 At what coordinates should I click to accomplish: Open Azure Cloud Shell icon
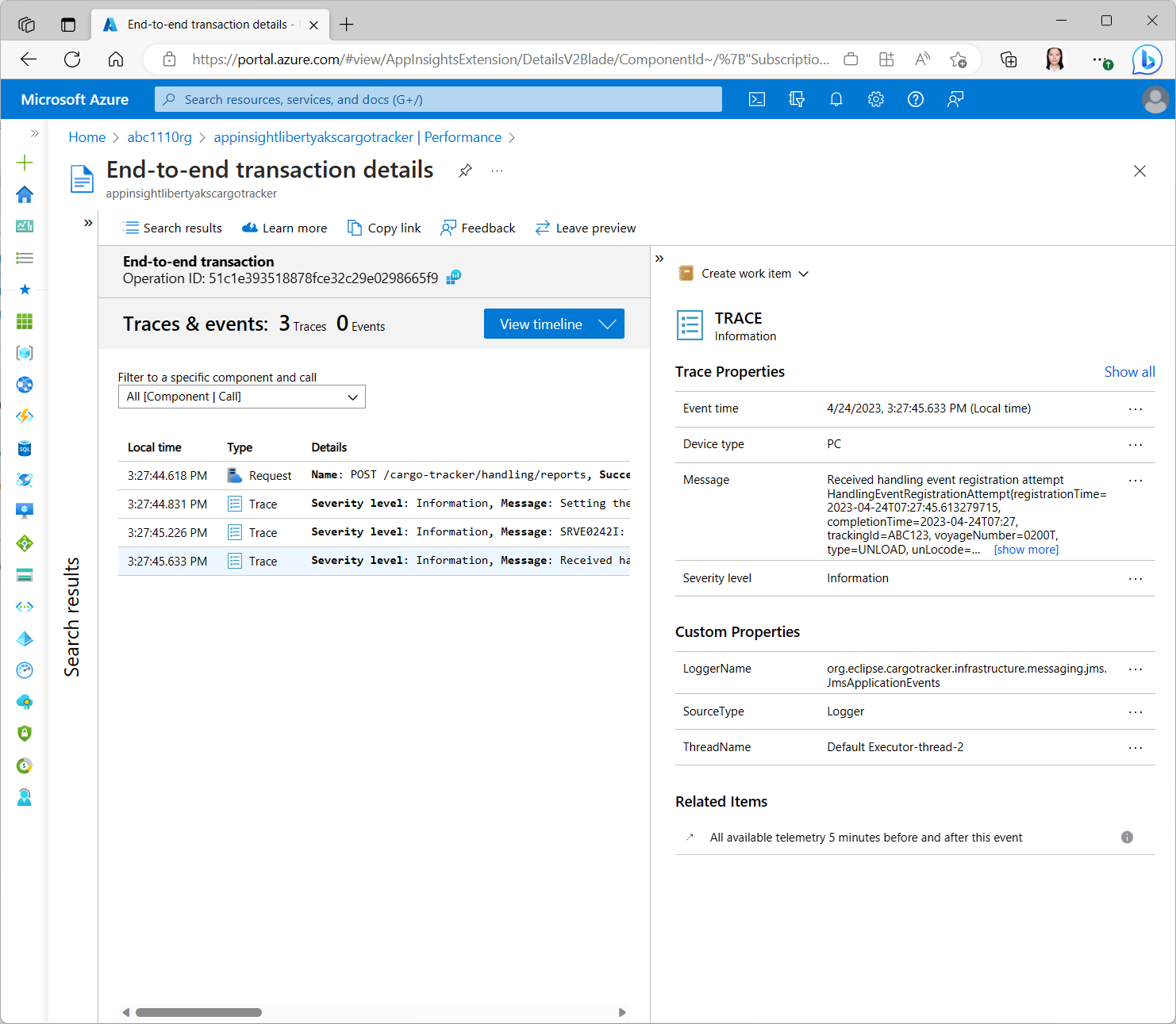click(x=757, y=99)
